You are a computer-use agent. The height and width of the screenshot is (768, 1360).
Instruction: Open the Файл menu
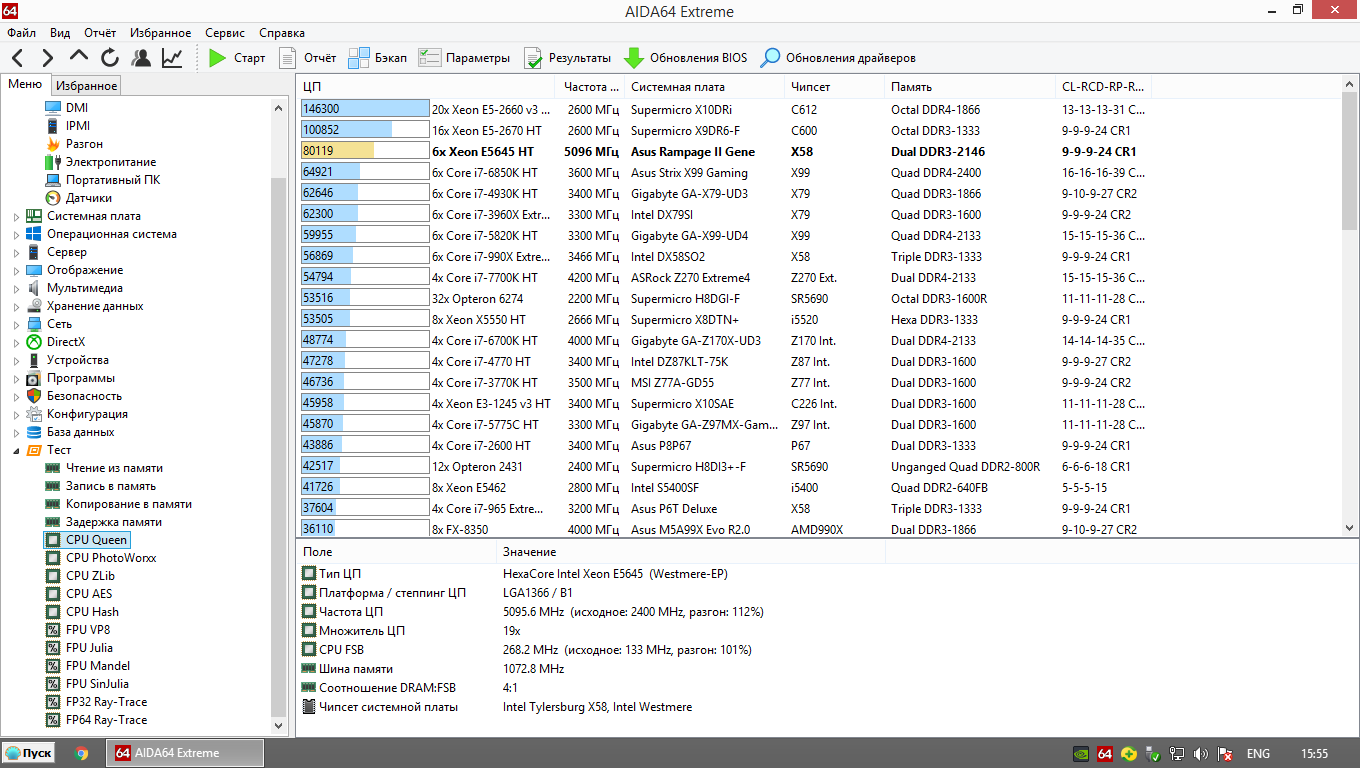pyautogui.click(x=21, y=33)
